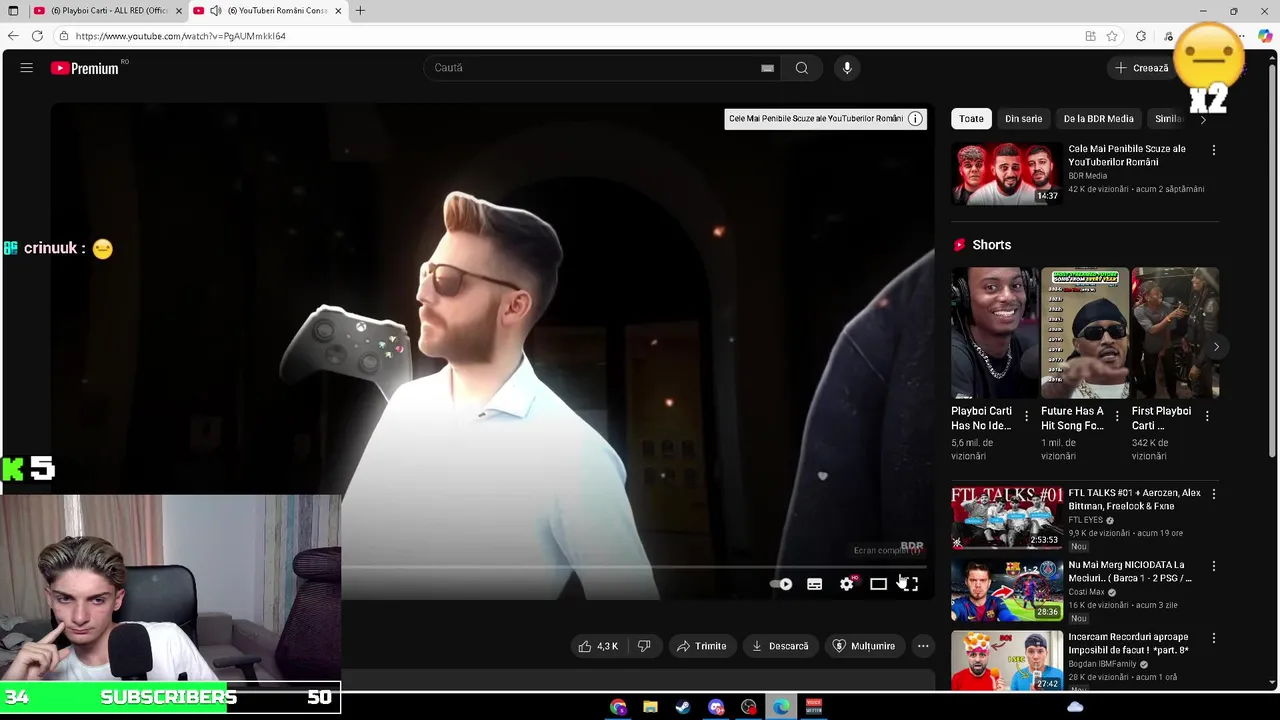Open the player settings gear
The width and height of the screenshot is (1280, 720).
[x=847, y=584]
